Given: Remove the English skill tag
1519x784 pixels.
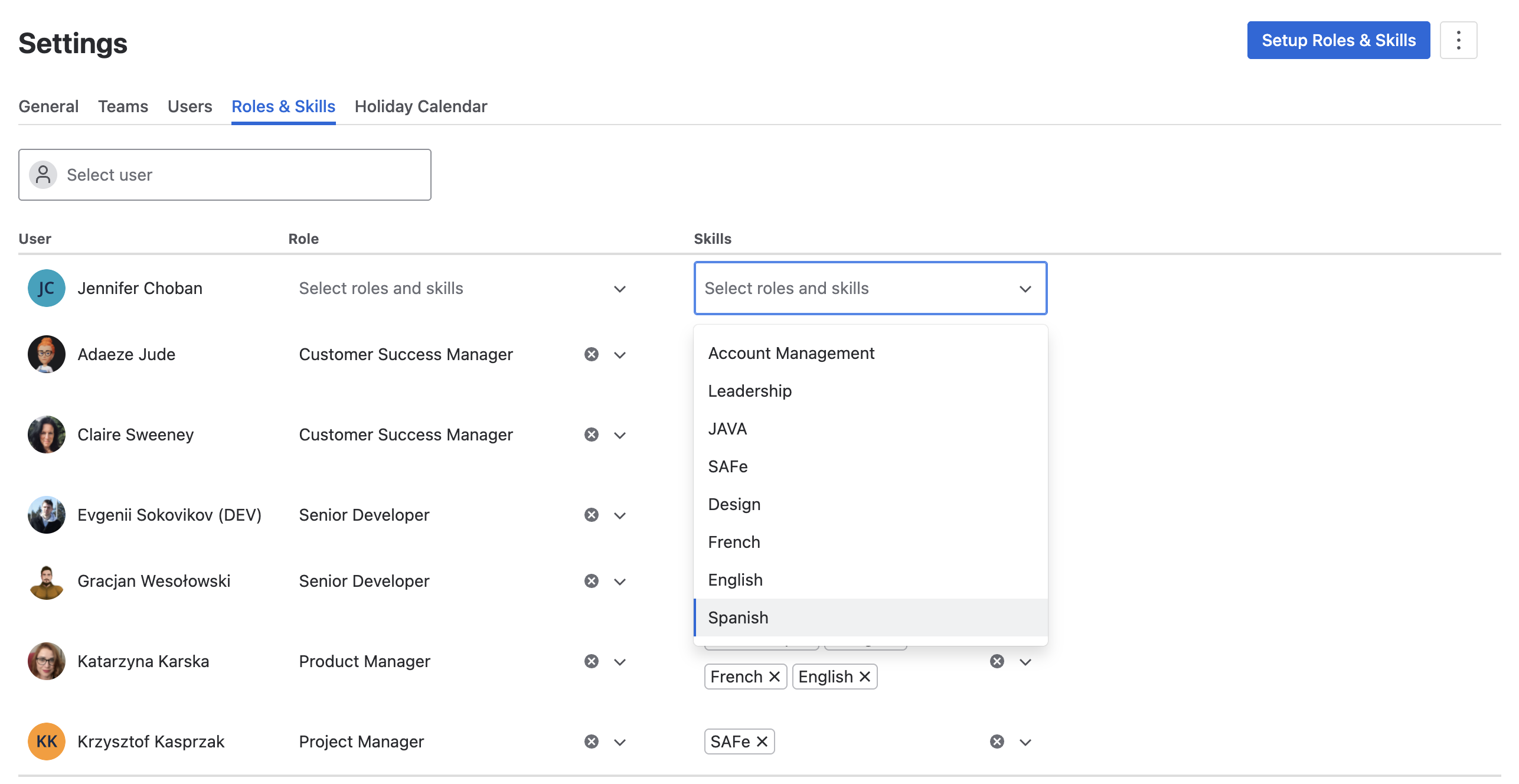Looking at the screenshot, I should pos(865,677).
